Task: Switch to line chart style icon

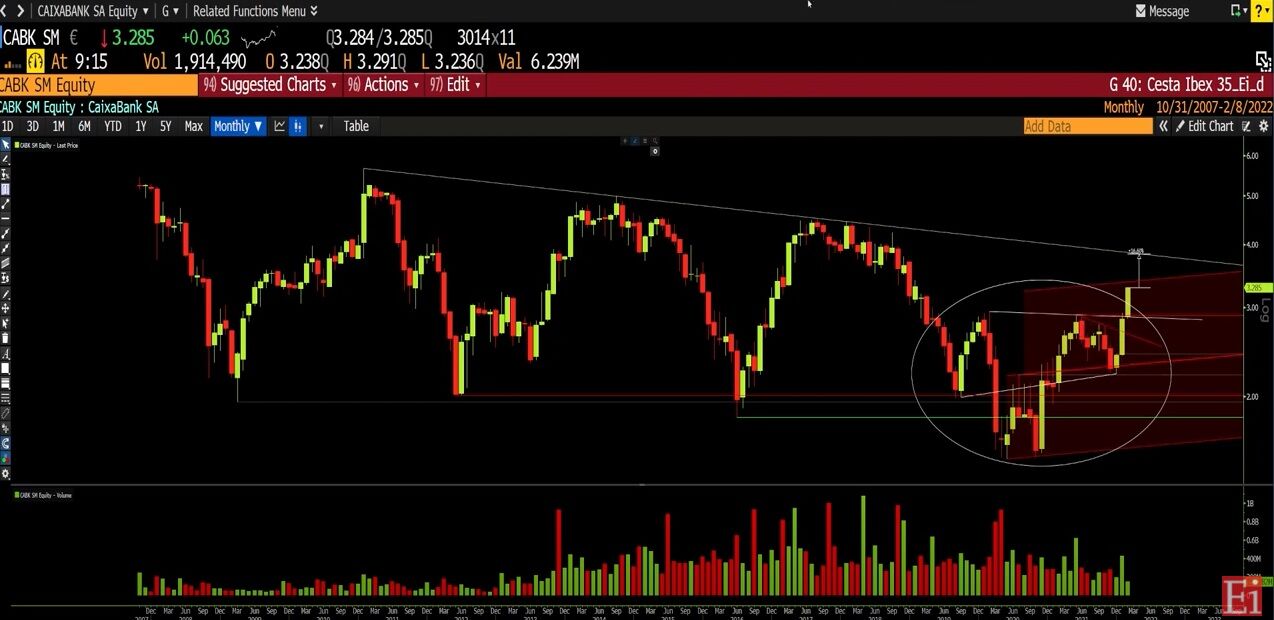Action: pos(280,126)
